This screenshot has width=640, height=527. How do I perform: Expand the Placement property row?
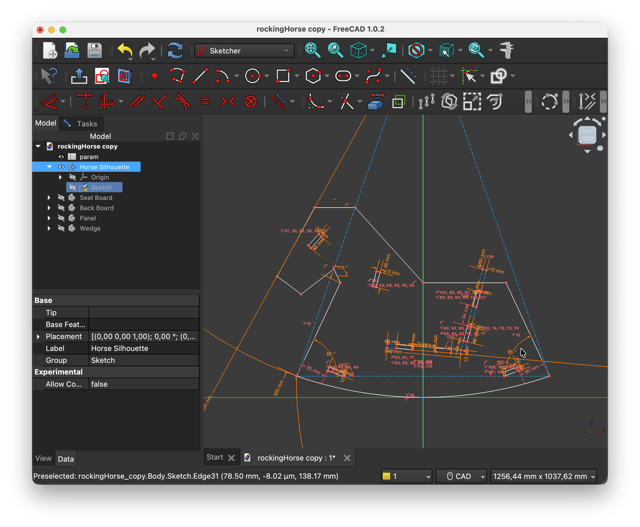[38, 337]
